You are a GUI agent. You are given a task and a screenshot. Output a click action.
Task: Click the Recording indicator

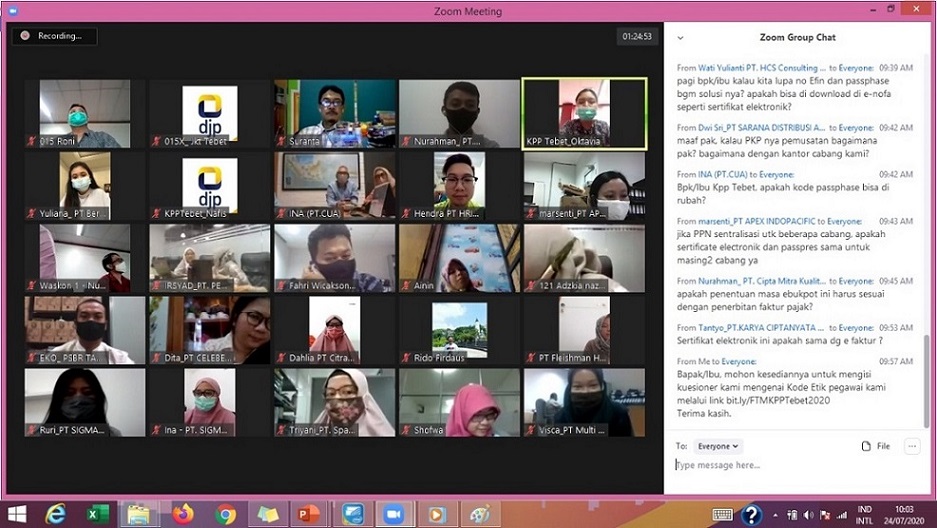(x=56, y=36)
